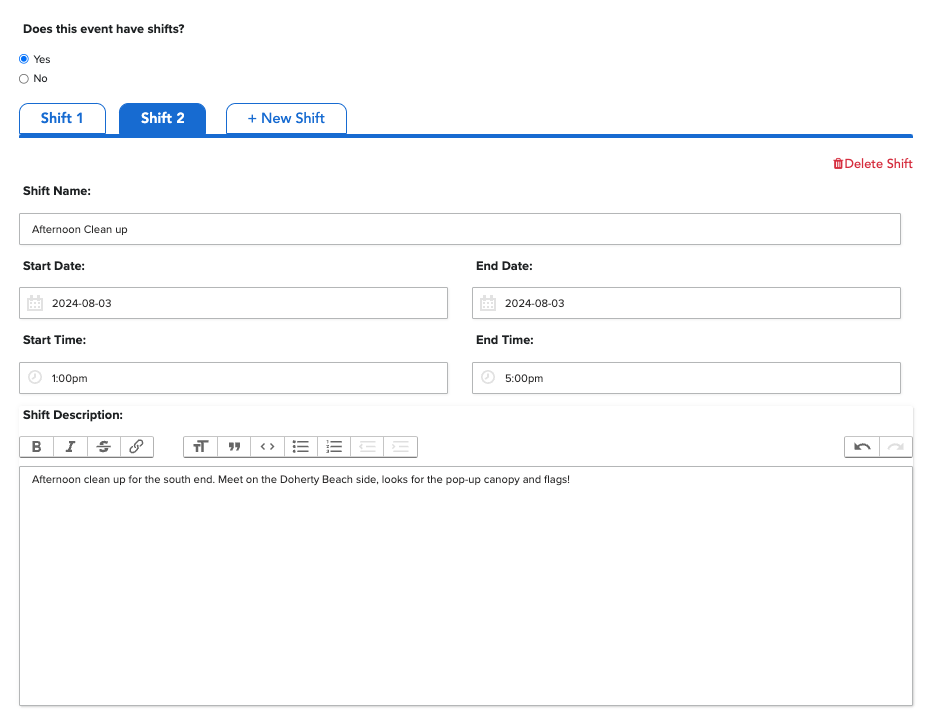
Task: Open the Start Time picker field
Action: pyautogui.click(x=233, y=378)
